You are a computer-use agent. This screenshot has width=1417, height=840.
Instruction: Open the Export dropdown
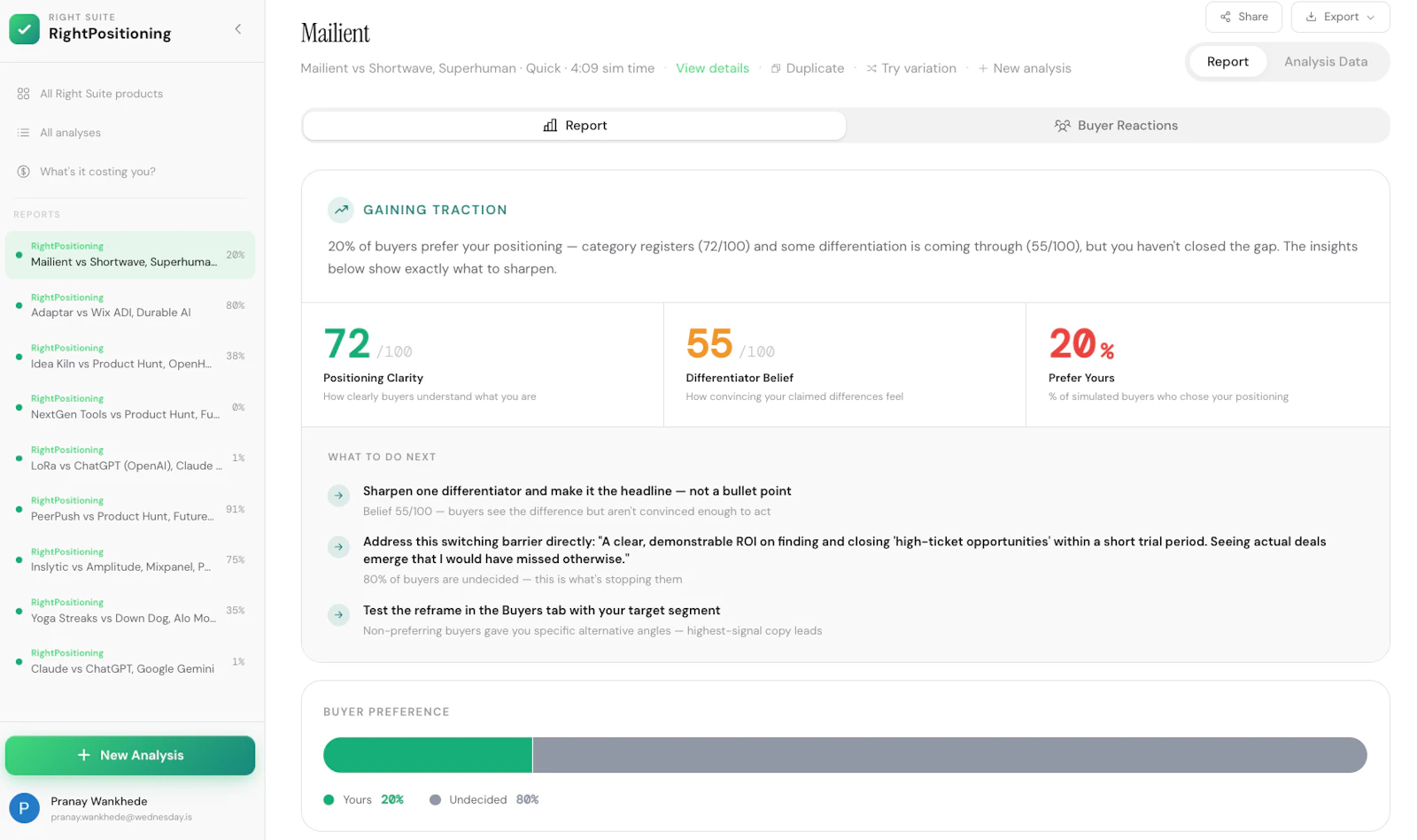click(1340, 17)
